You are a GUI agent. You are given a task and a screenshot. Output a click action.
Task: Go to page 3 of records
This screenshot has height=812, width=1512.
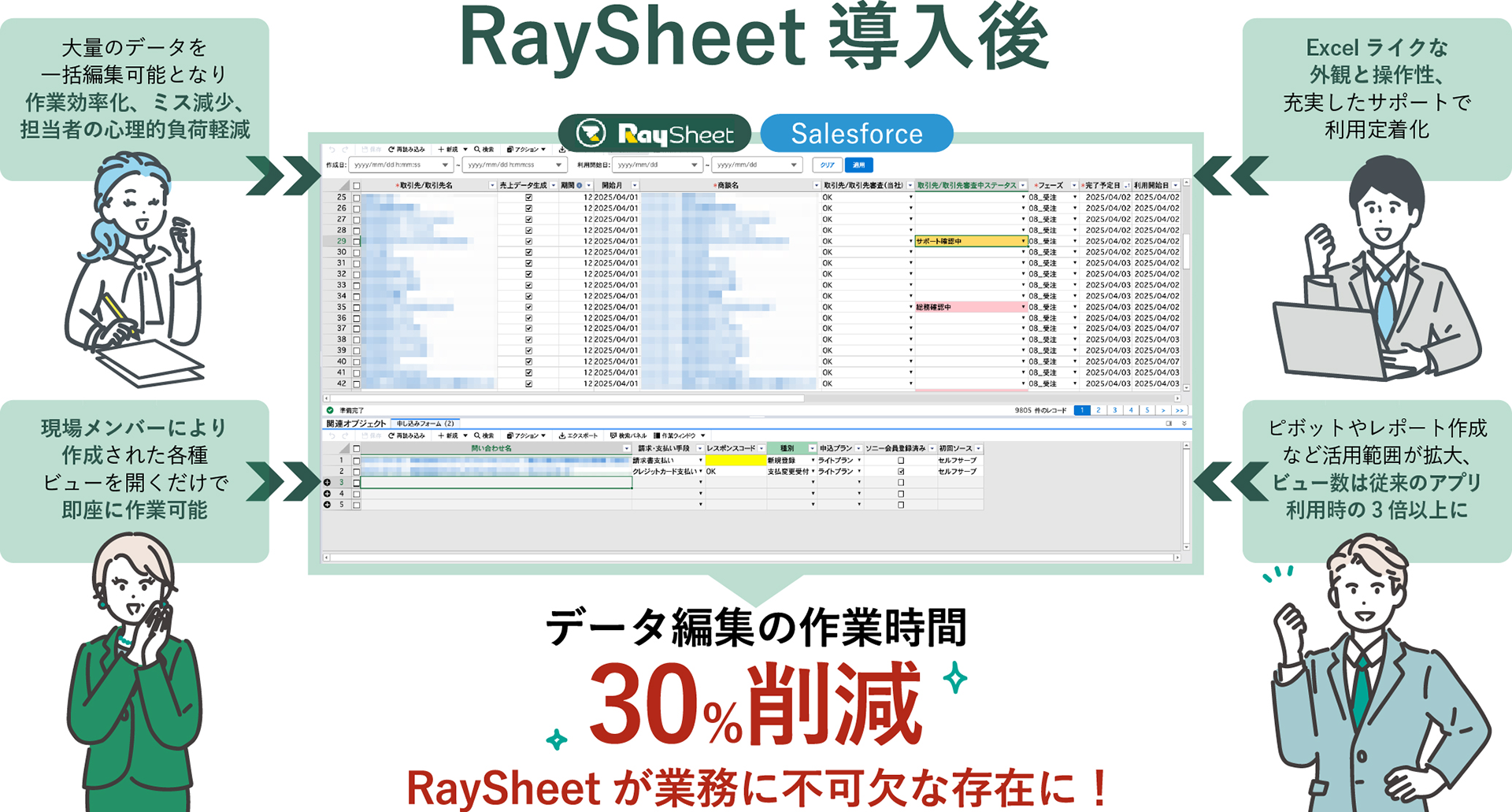pos(1114,410)
